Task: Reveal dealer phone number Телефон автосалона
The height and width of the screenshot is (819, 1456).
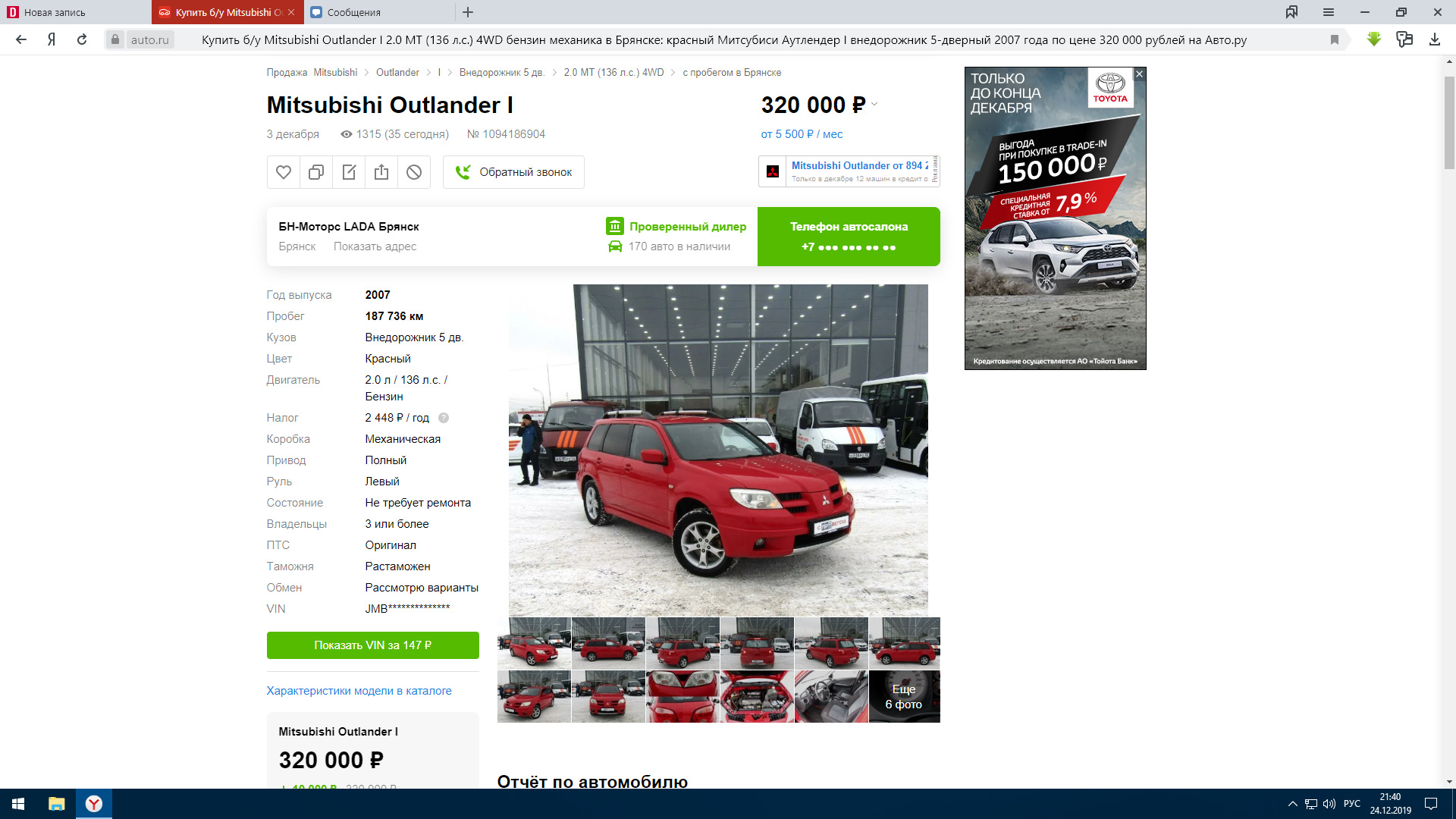Action: pos(849,237)
